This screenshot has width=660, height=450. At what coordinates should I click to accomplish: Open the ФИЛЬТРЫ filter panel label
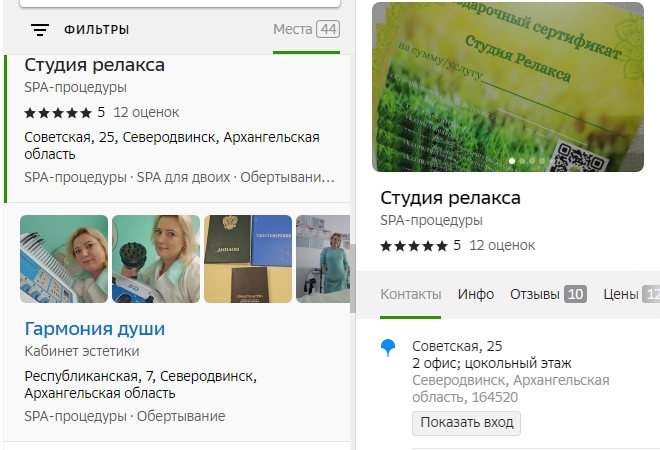point(96,30)
